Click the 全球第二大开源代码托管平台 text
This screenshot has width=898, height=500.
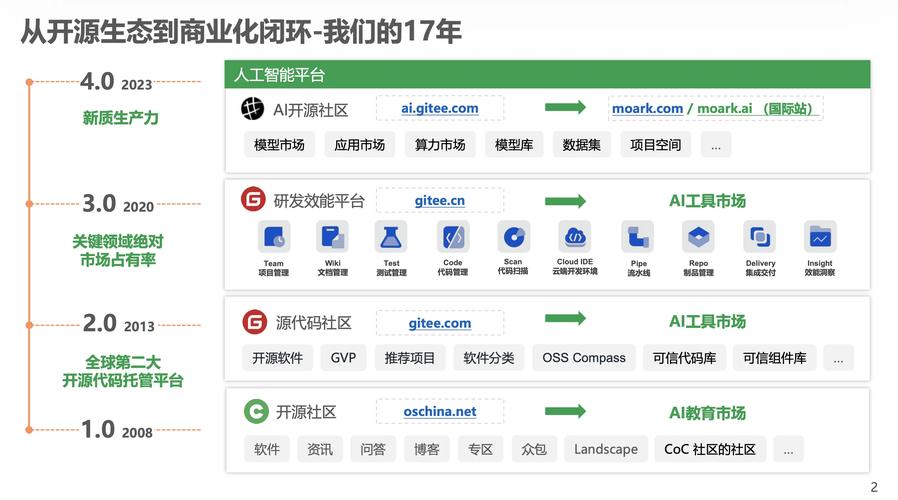tap(123, 371)
